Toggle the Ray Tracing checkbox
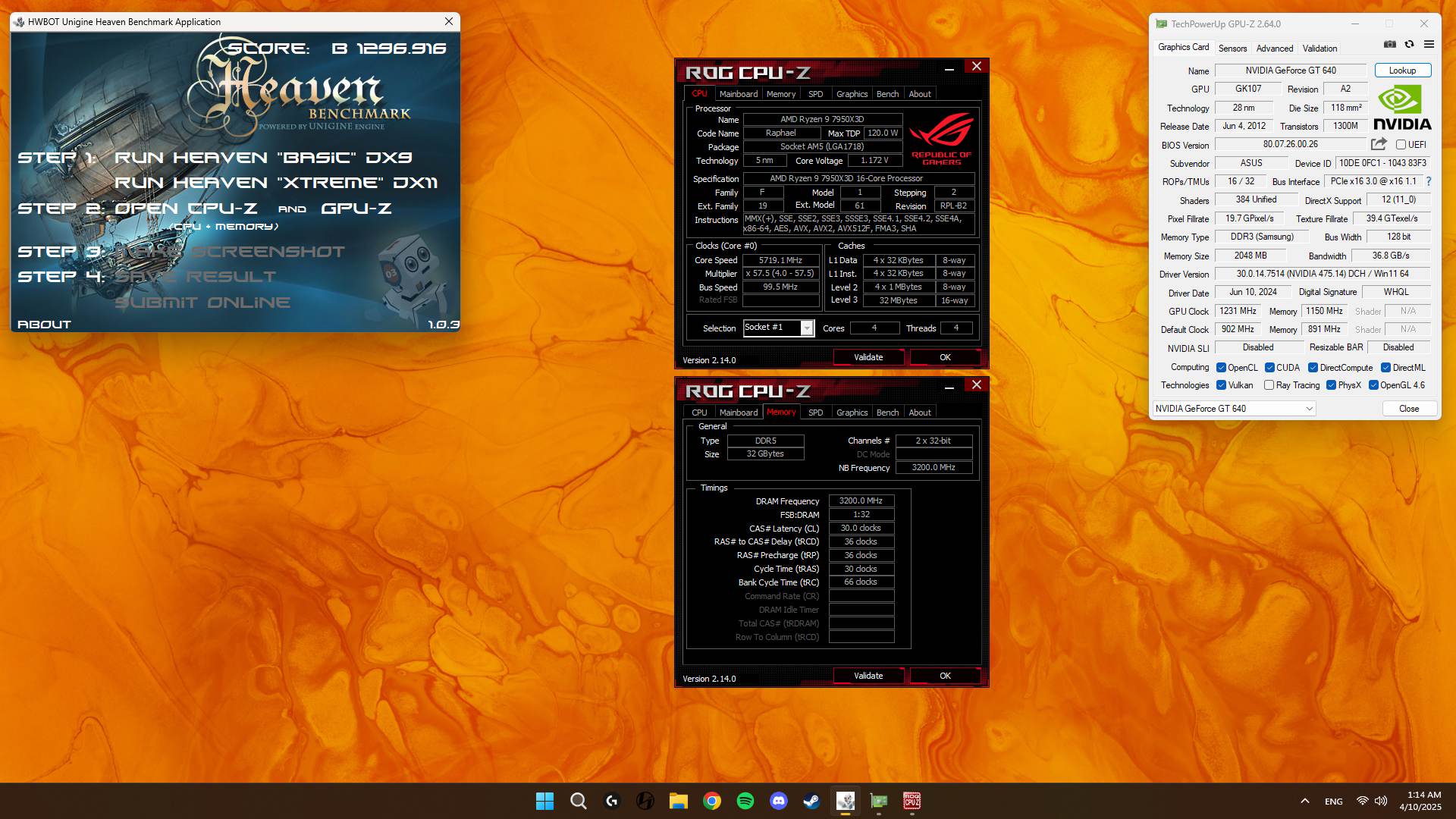The image size is (1456, 819). [x=1269, y=384]
